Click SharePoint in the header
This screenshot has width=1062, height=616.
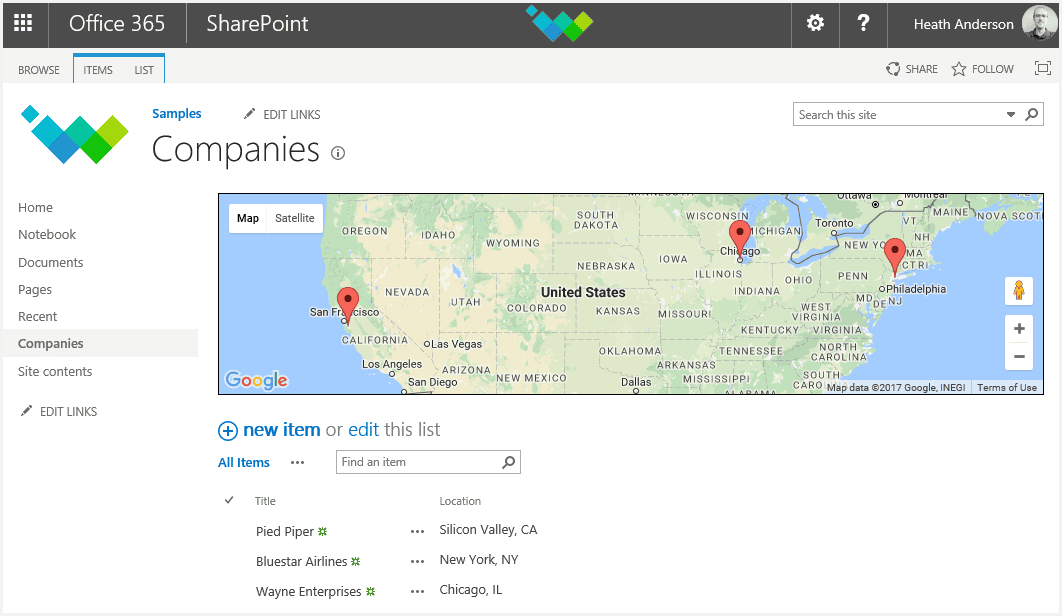257,24
